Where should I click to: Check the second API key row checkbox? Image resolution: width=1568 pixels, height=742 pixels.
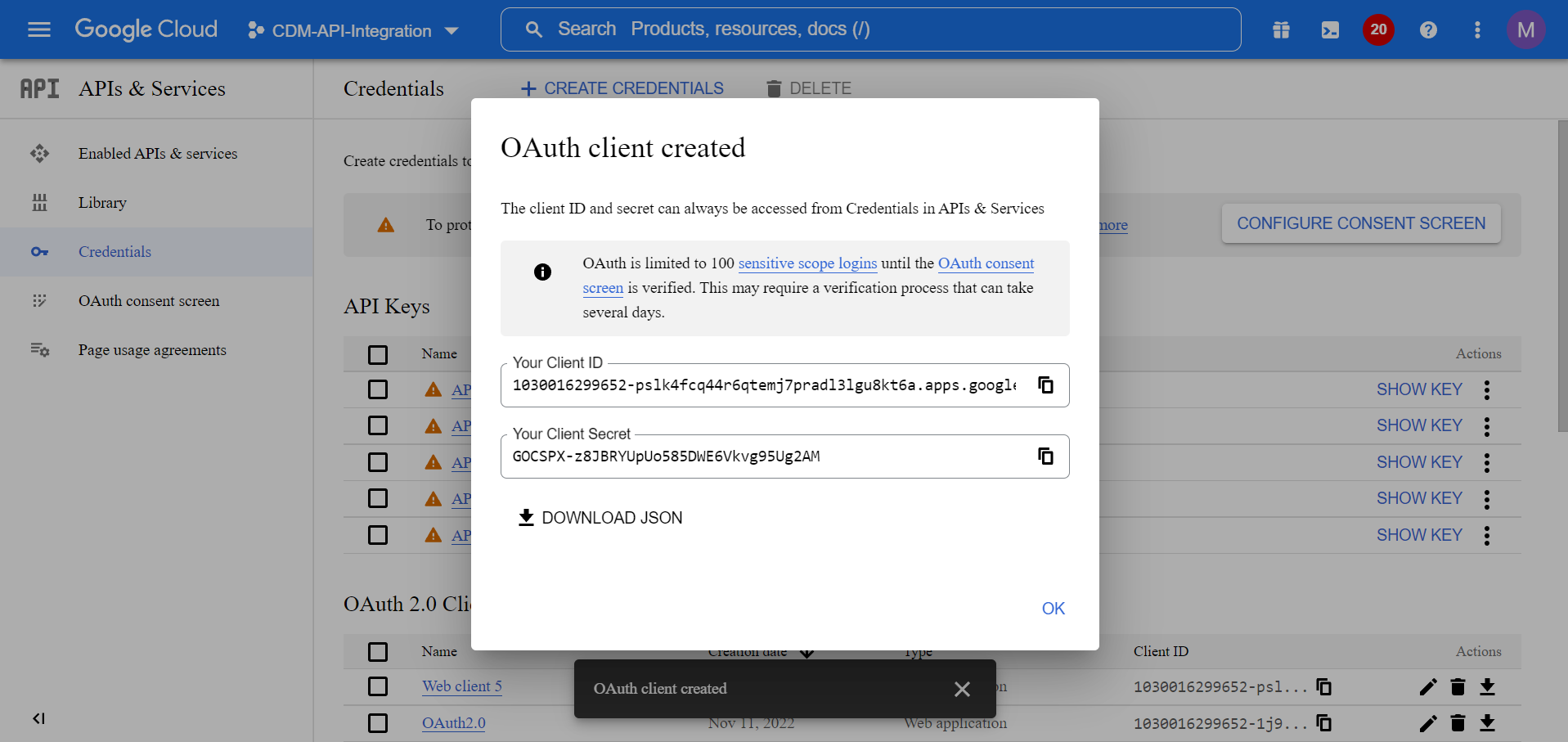(378, 425)
